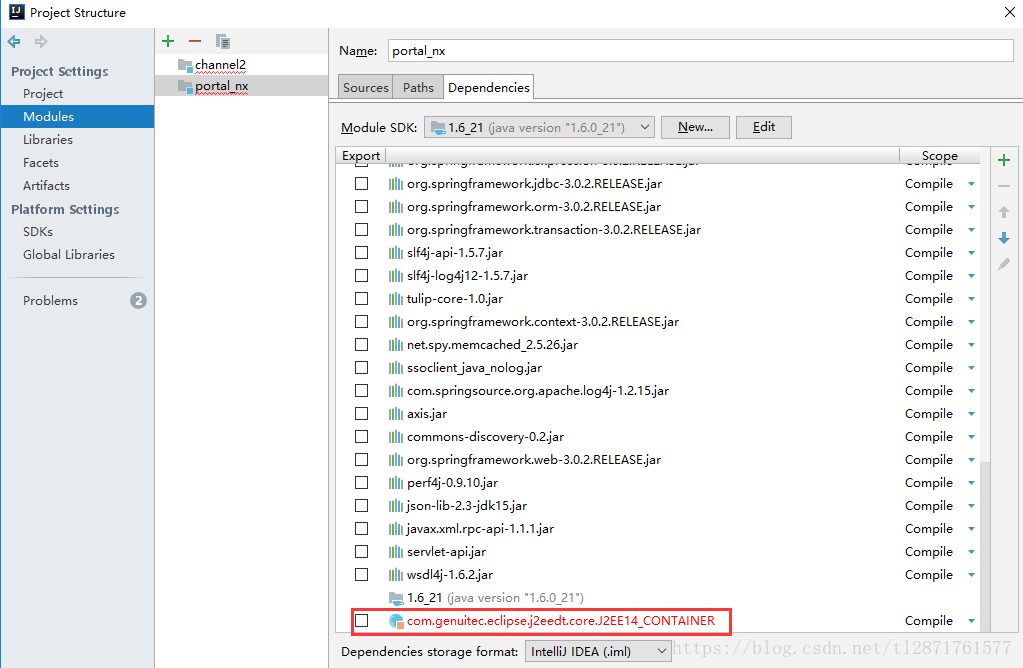Image resolution: width=1023 pixels, height=668 pixels.
Task: Click the axis.jar library icon
Action: click(395, 414)
